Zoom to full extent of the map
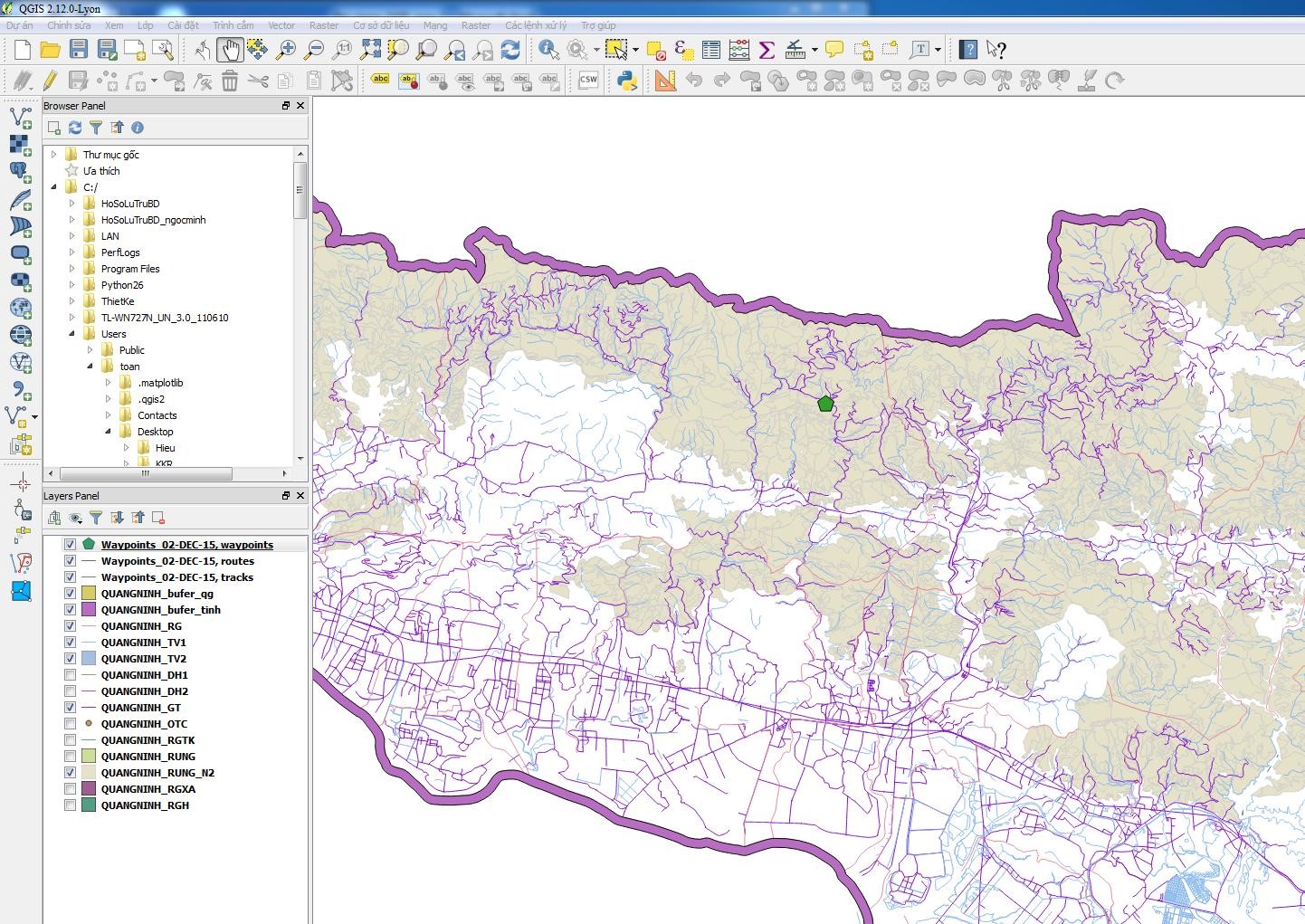The height and width of the screenshot is (924, 1305). 370,50
